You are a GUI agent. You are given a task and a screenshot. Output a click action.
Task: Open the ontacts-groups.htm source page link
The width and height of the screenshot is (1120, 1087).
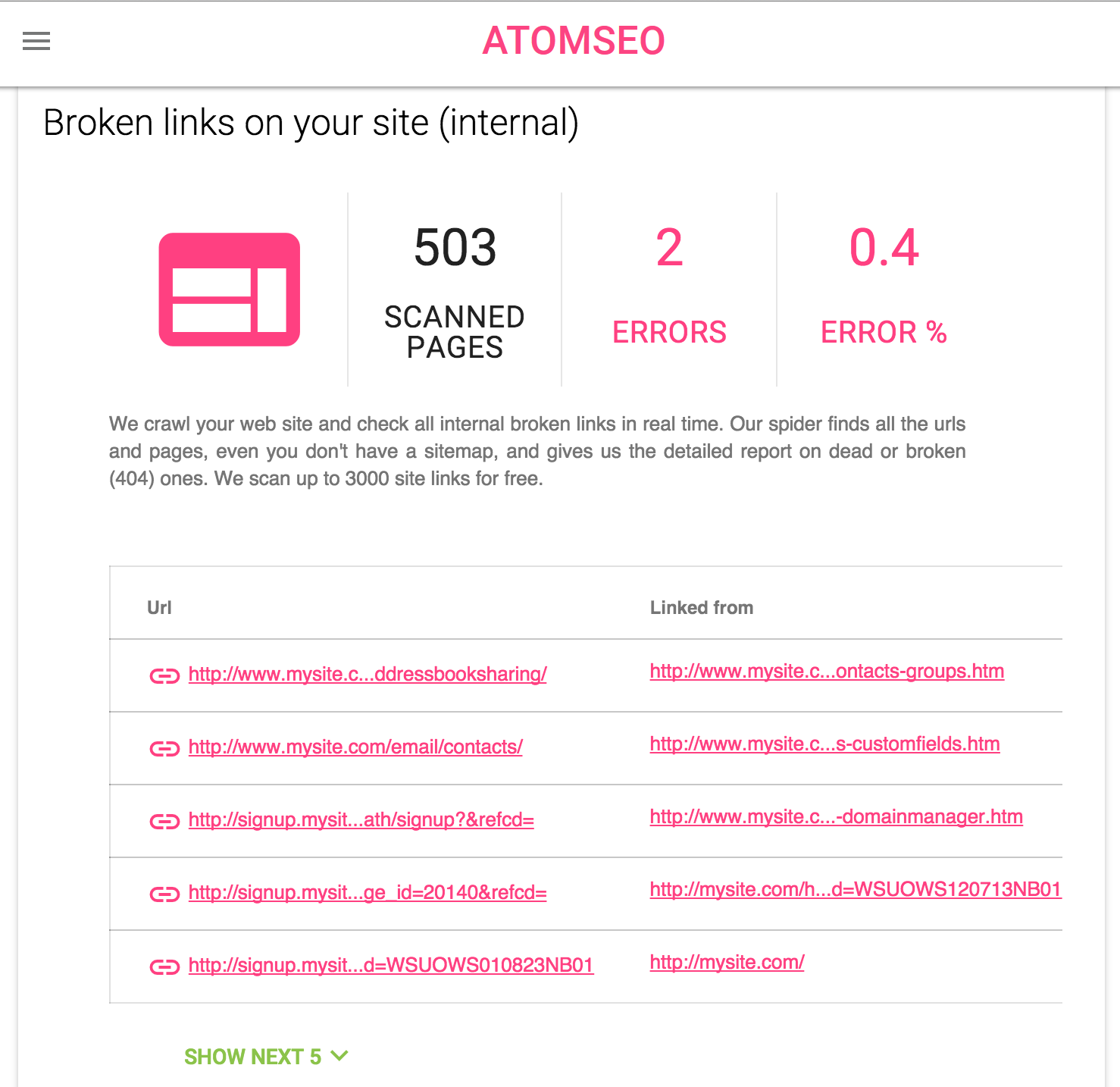pyautogui.click(x=827, y=671)
